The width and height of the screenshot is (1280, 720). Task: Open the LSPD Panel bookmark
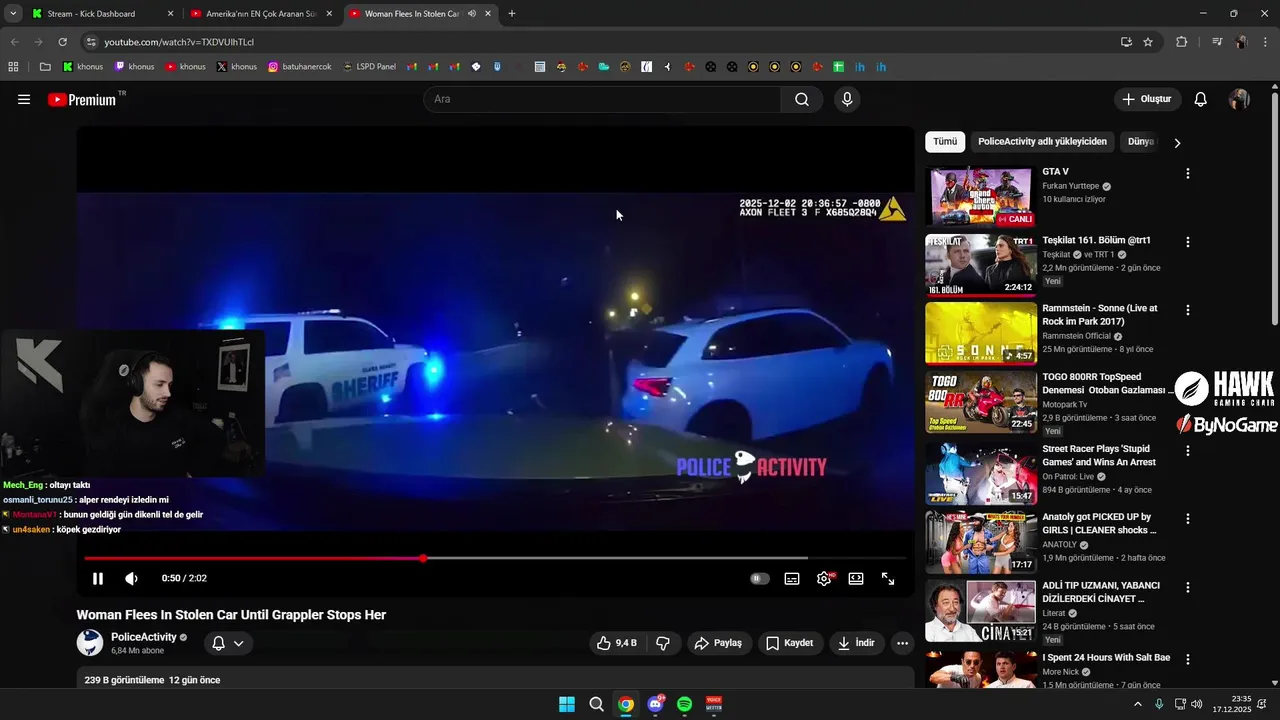point(368,67)
